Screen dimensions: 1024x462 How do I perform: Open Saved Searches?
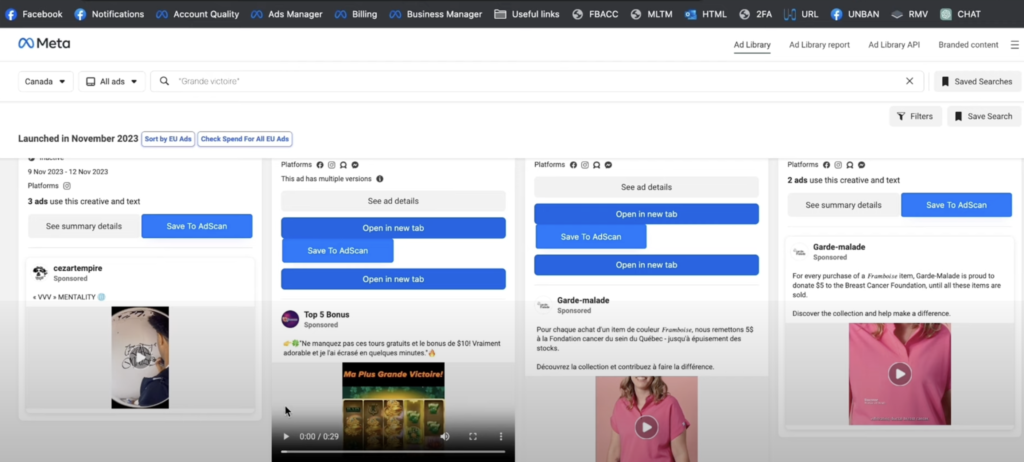(977, 82)
